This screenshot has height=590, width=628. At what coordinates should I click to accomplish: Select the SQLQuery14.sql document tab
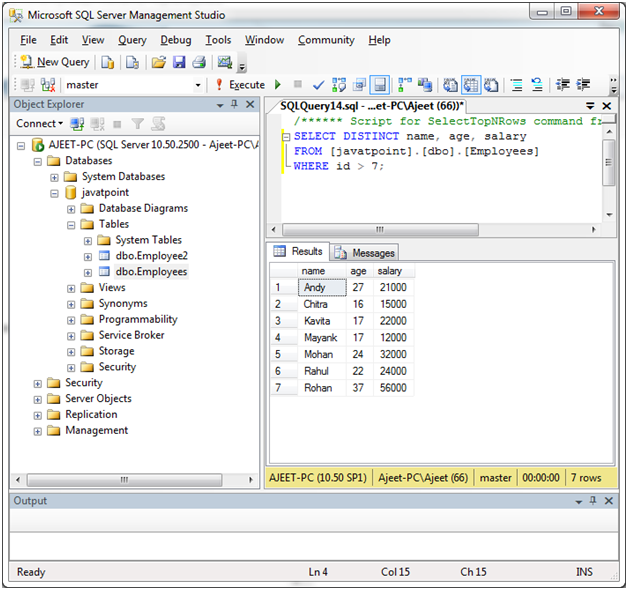tap(371, 106)
